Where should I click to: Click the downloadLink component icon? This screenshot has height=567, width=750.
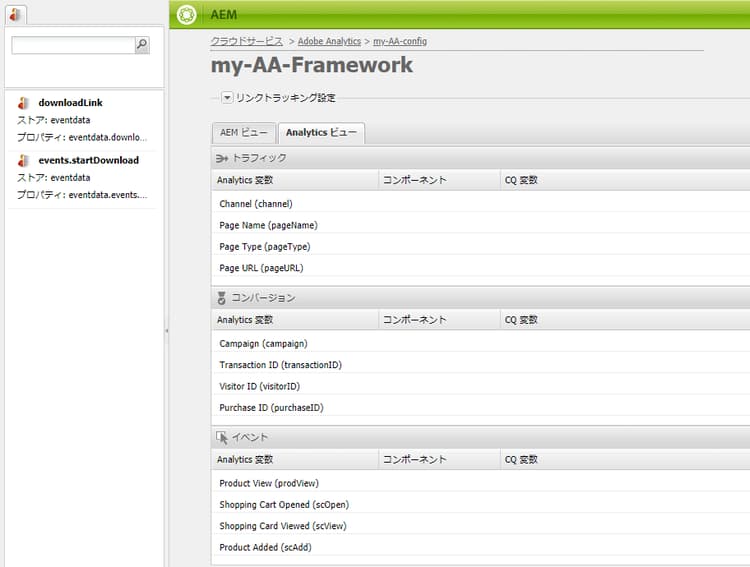[x=23, y=103]
